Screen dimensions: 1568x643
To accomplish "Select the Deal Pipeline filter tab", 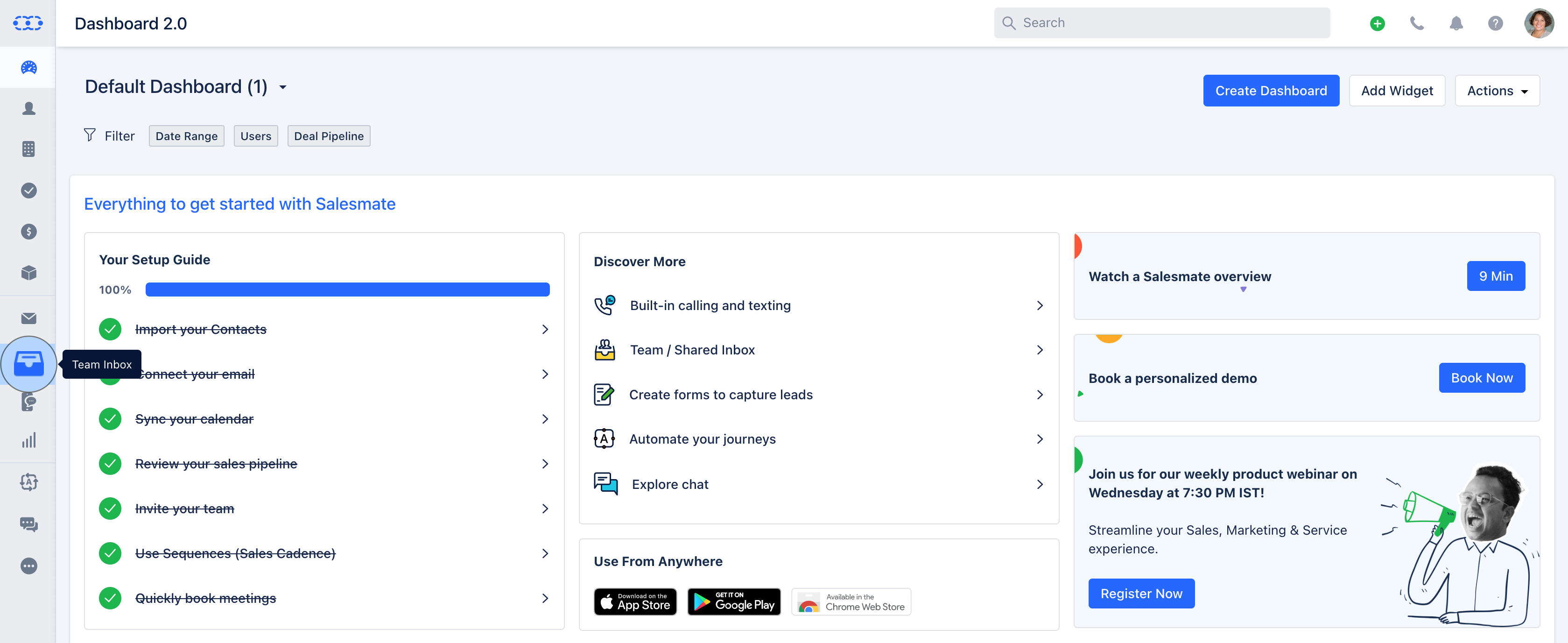I will click(x=329, y=136).
